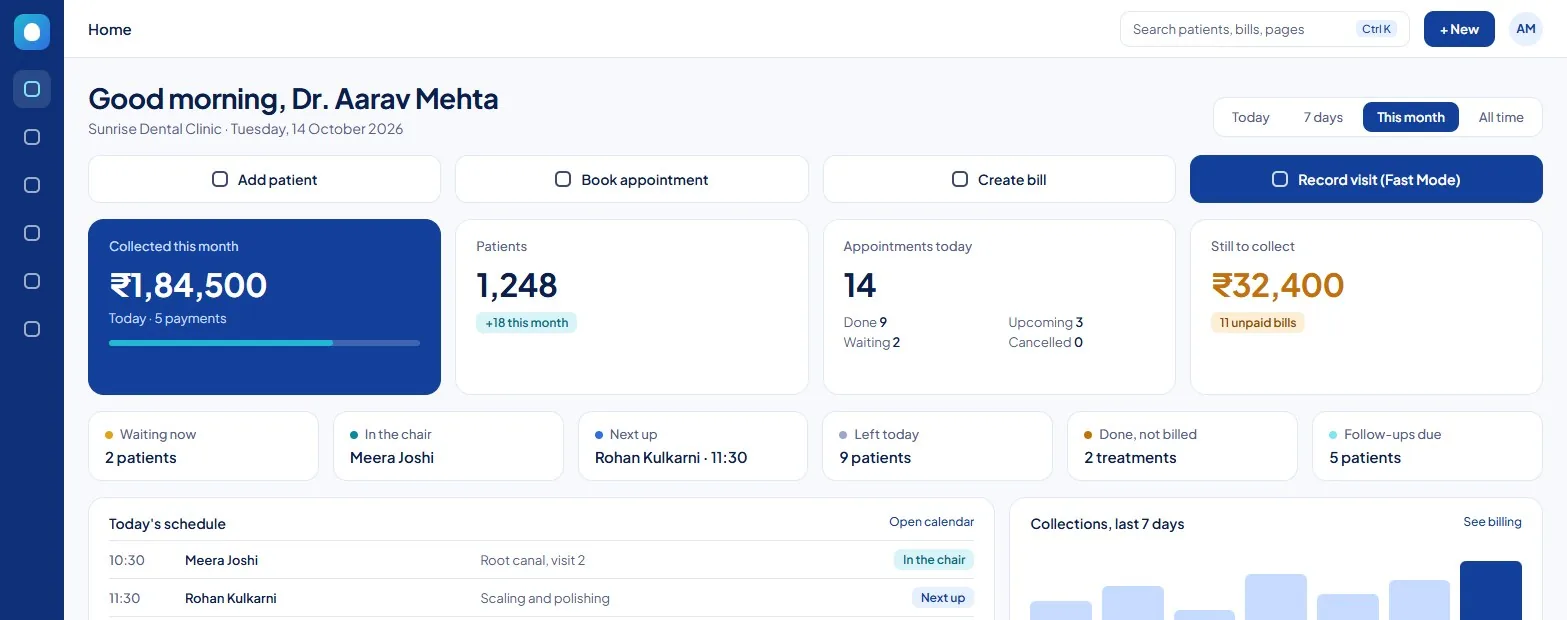
Task: Click the Today's schedule heading
Action: pos(167,524)
